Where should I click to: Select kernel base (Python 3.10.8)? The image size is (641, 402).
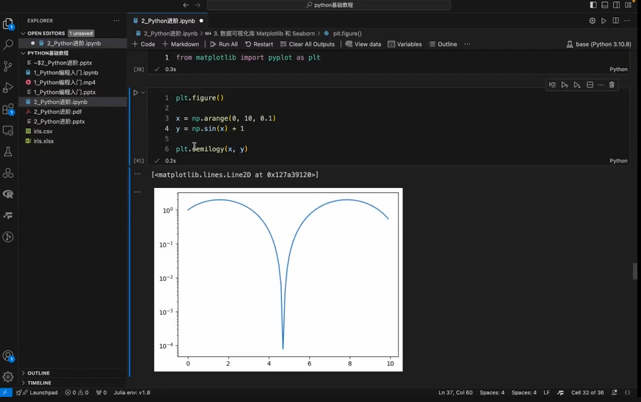[x=599, y=44]
